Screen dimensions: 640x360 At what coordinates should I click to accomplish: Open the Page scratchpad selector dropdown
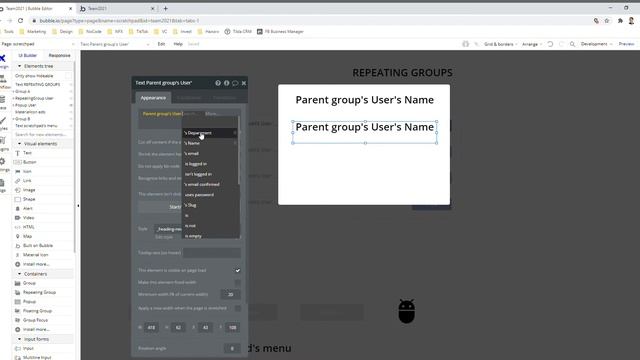[x=38, y=44]
